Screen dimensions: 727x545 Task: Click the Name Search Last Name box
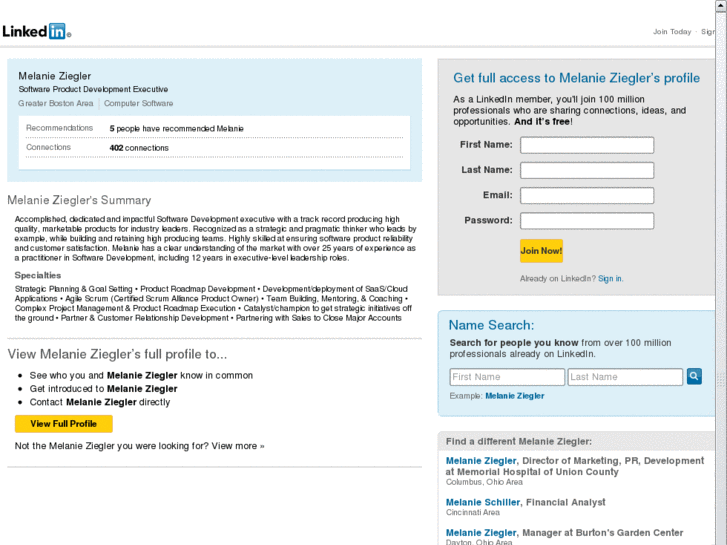[x=625, y=377]
